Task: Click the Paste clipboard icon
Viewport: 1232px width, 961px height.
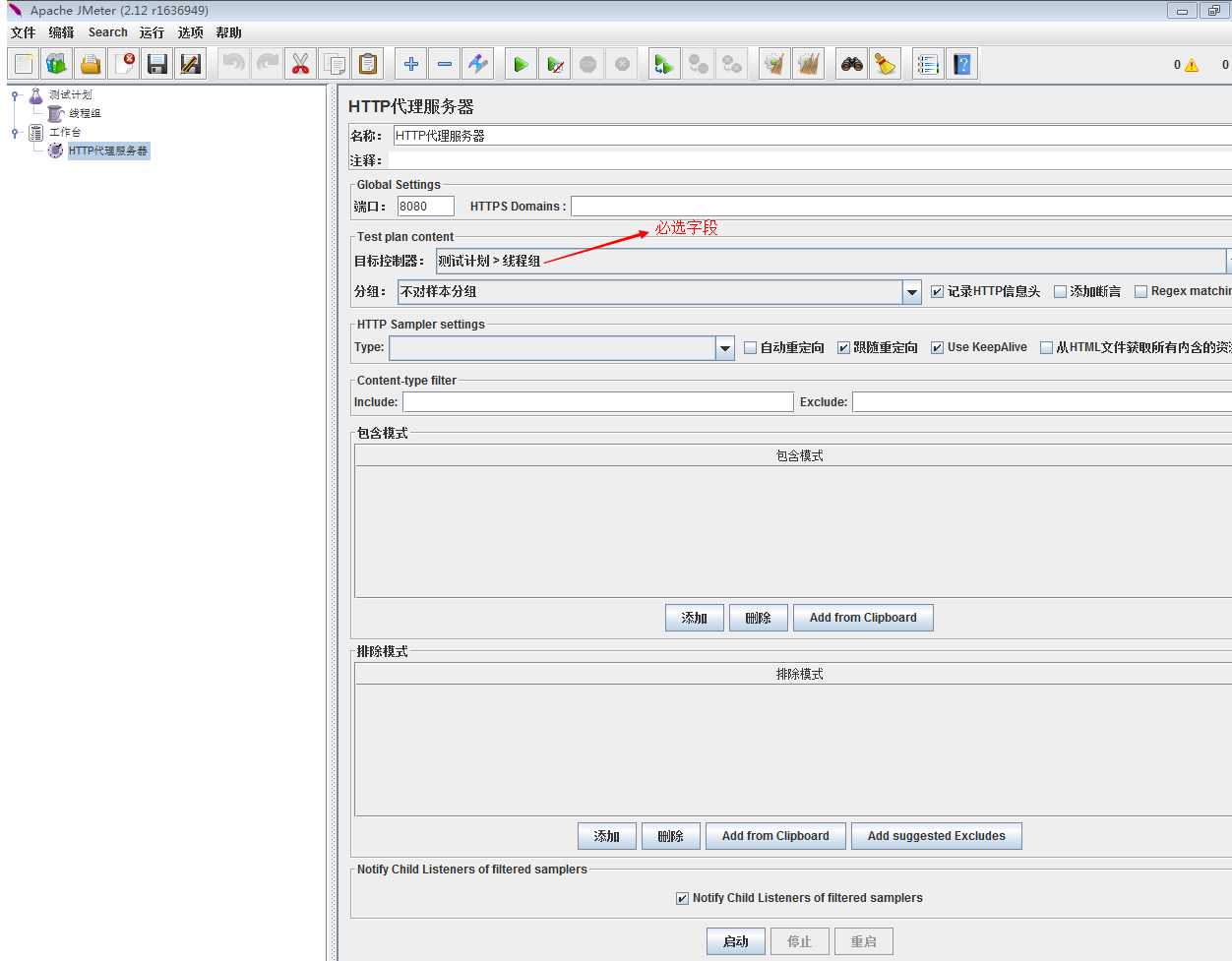Action: coord(368,64)
